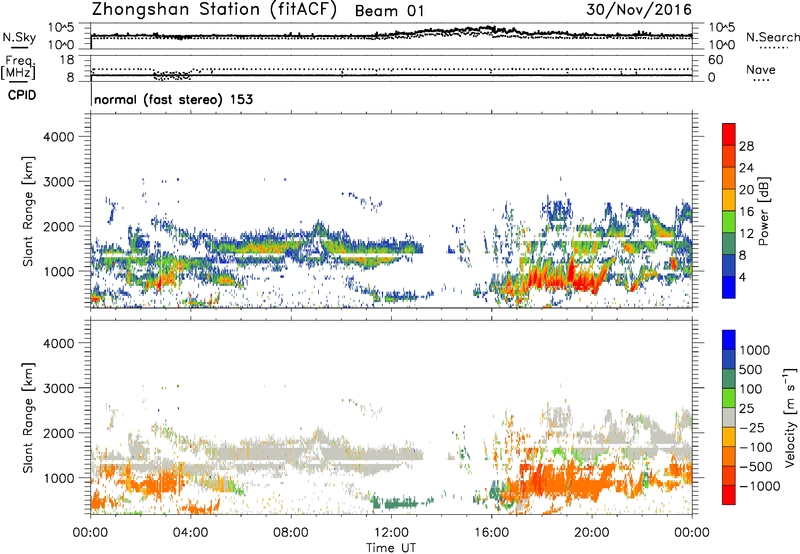
Task: Click the '18' frequency axis tick
Action: tap(67, 60)
